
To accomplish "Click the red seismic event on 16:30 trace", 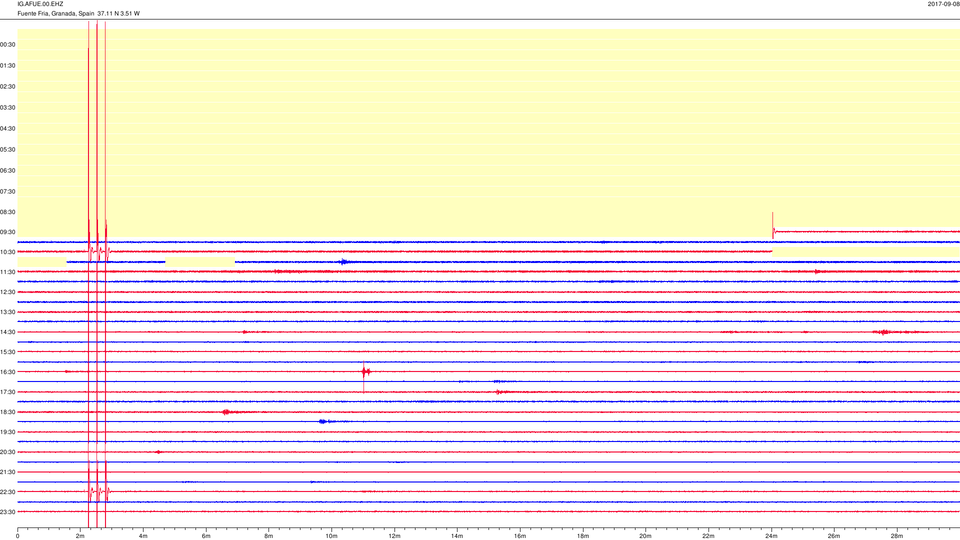I will pyautogui.click(x=365, y=372).
